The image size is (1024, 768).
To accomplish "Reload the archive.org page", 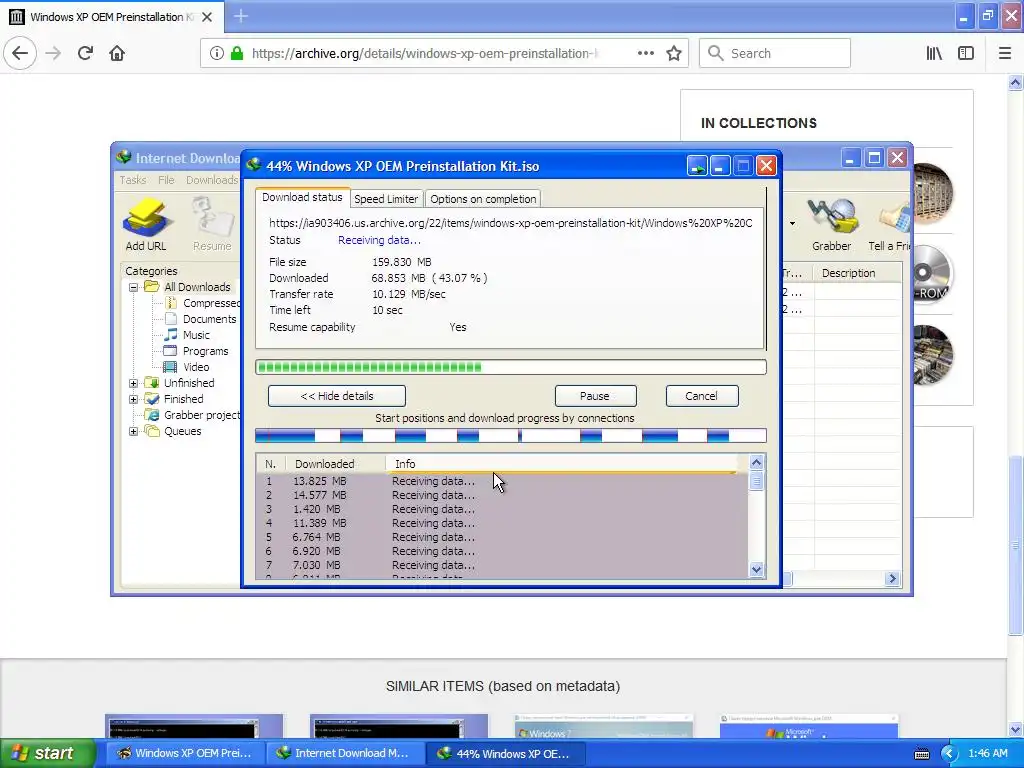I will coord(85,53).
